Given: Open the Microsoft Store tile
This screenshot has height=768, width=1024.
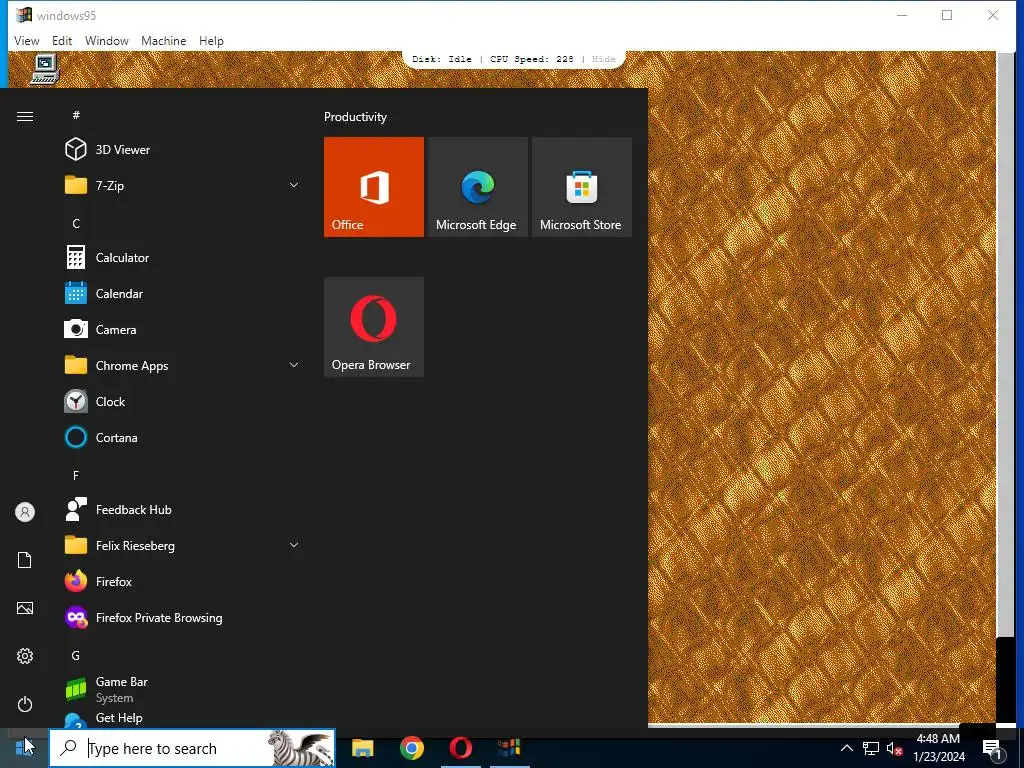Looking at the screenshot, I should point(581,187).
